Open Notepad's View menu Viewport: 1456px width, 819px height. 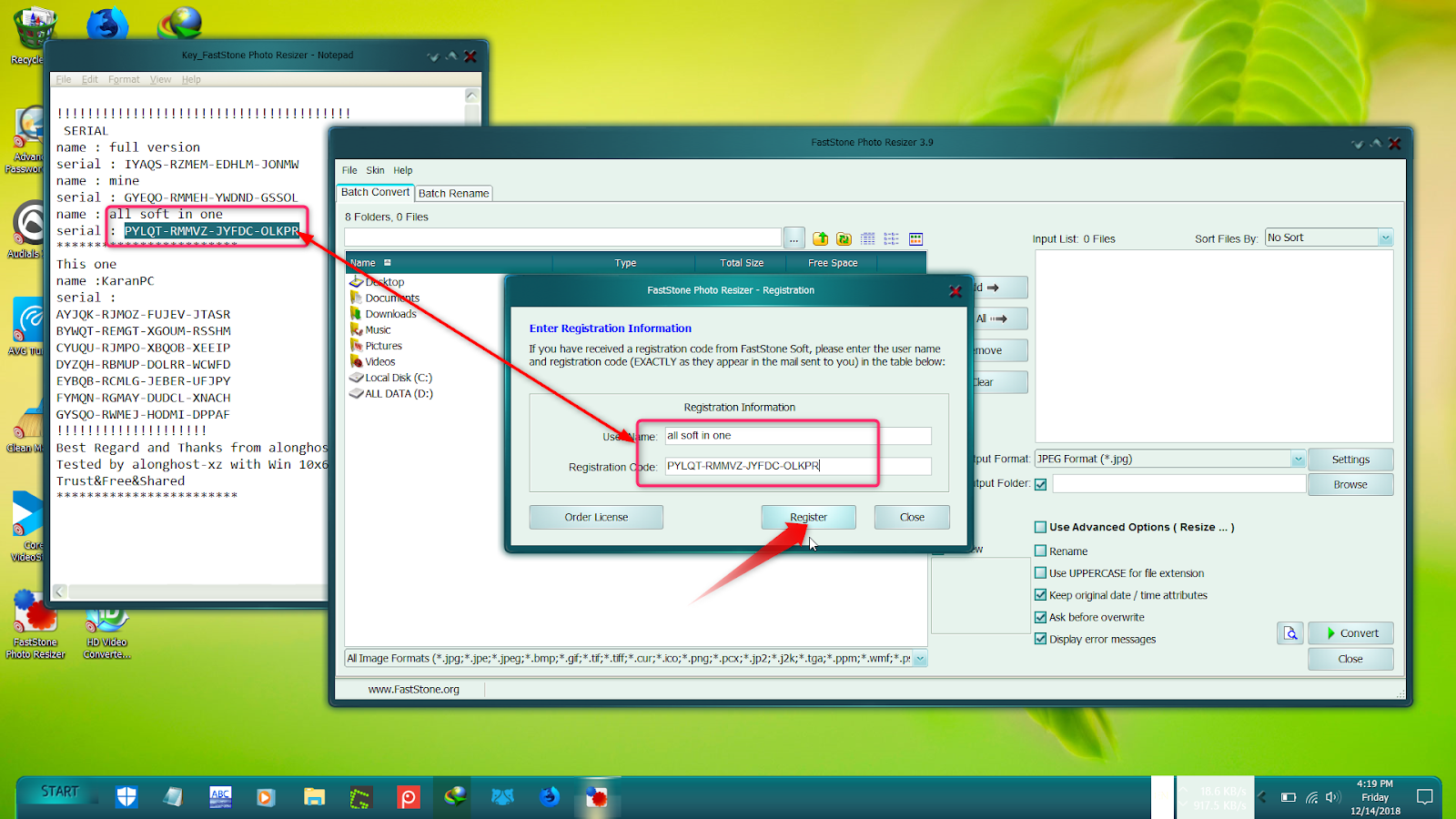point(160,79)
